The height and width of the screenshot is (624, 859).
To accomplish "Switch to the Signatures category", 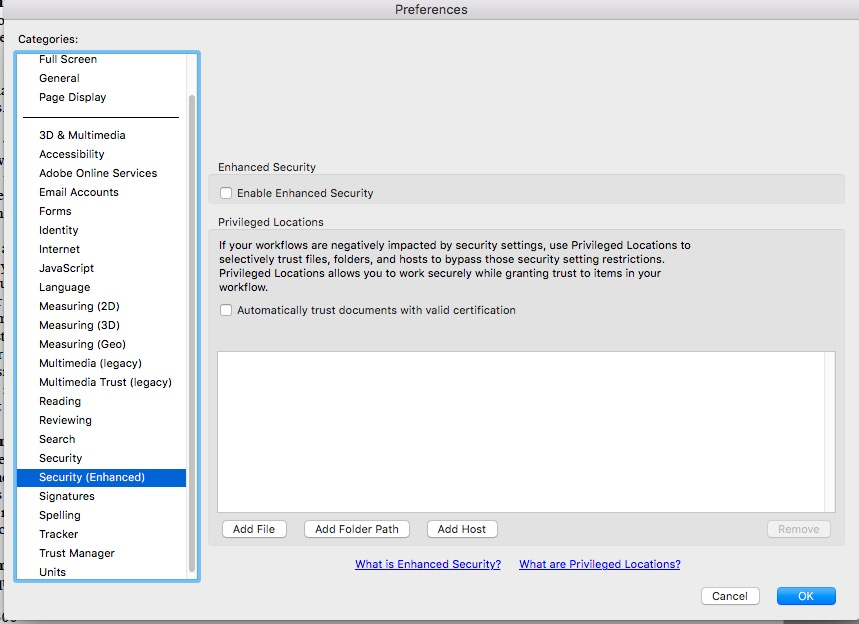I will coord(67,496).
